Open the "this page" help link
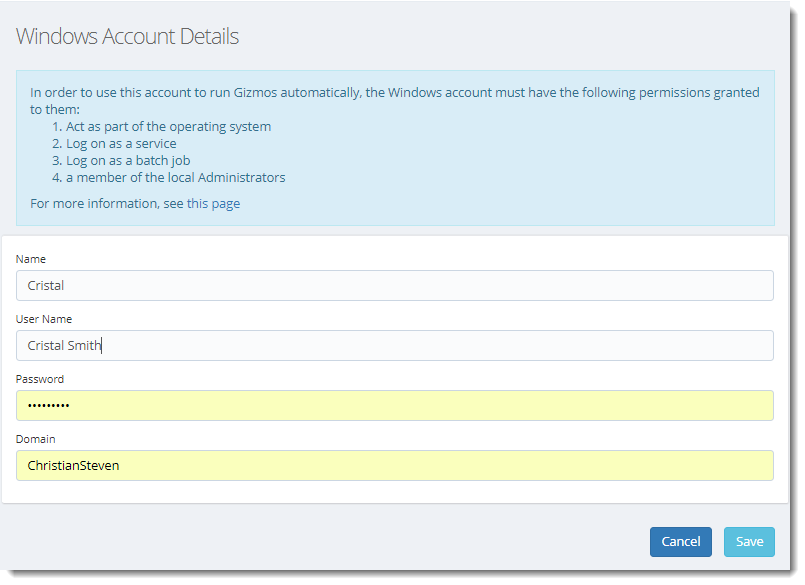This screenshot has height=585, width=805. 213,204
